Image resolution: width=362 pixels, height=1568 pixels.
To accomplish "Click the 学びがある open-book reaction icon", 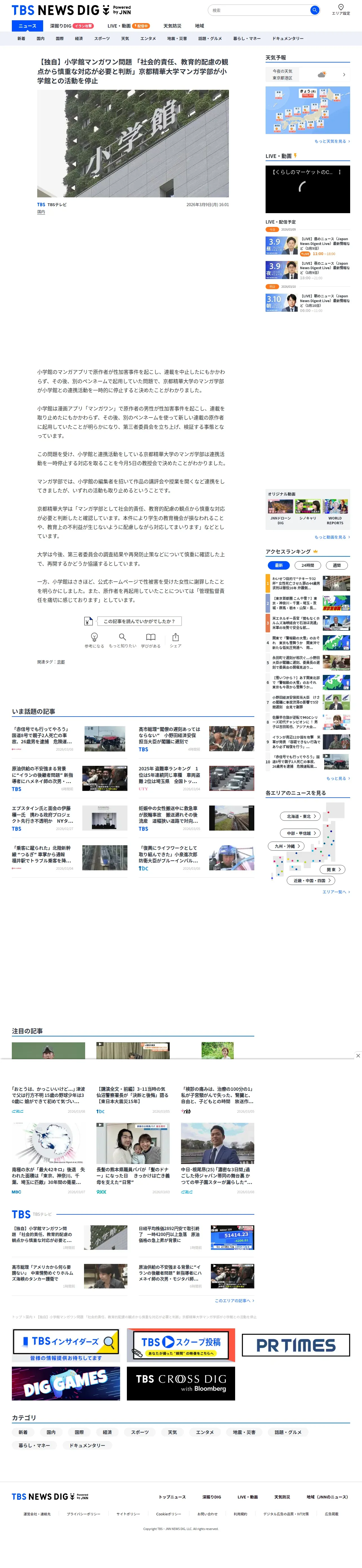I will [x=151, y=637].
